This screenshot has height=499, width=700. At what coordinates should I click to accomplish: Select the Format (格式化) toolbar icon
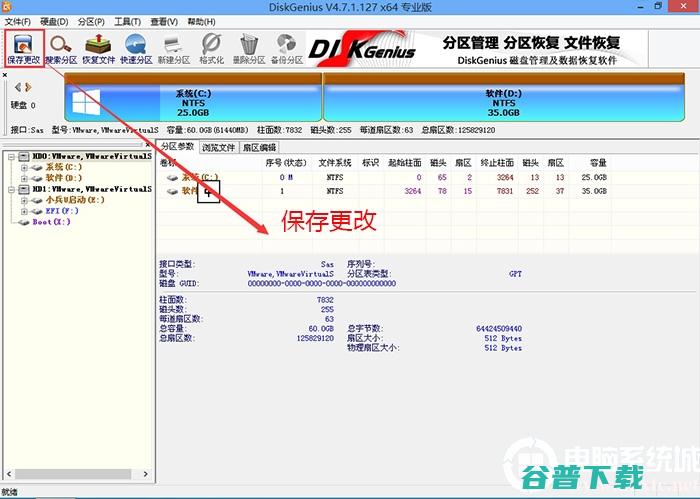(x=211, y=49)
